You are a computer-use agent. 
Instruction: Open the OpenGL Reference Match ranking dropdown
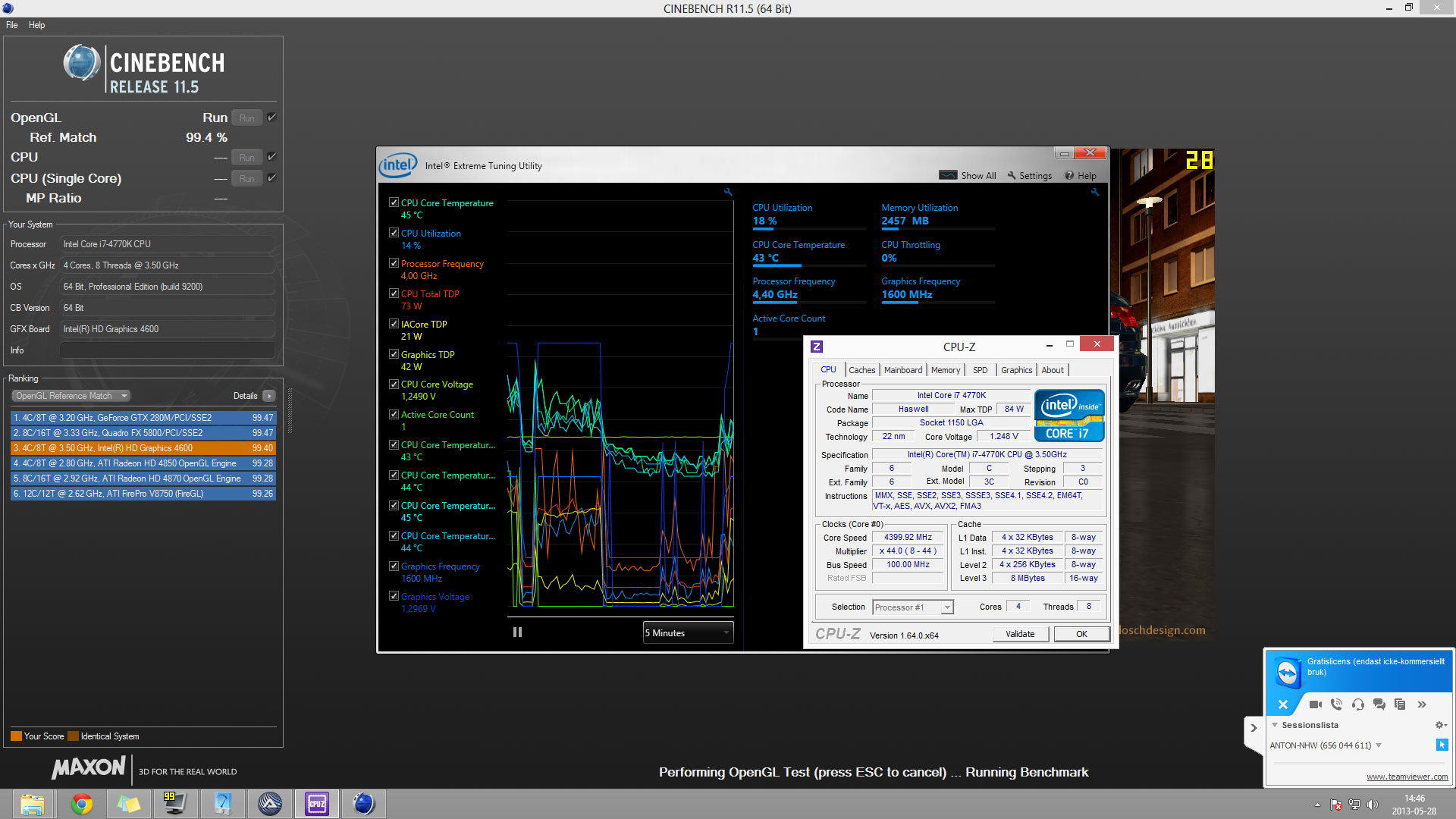71,396
